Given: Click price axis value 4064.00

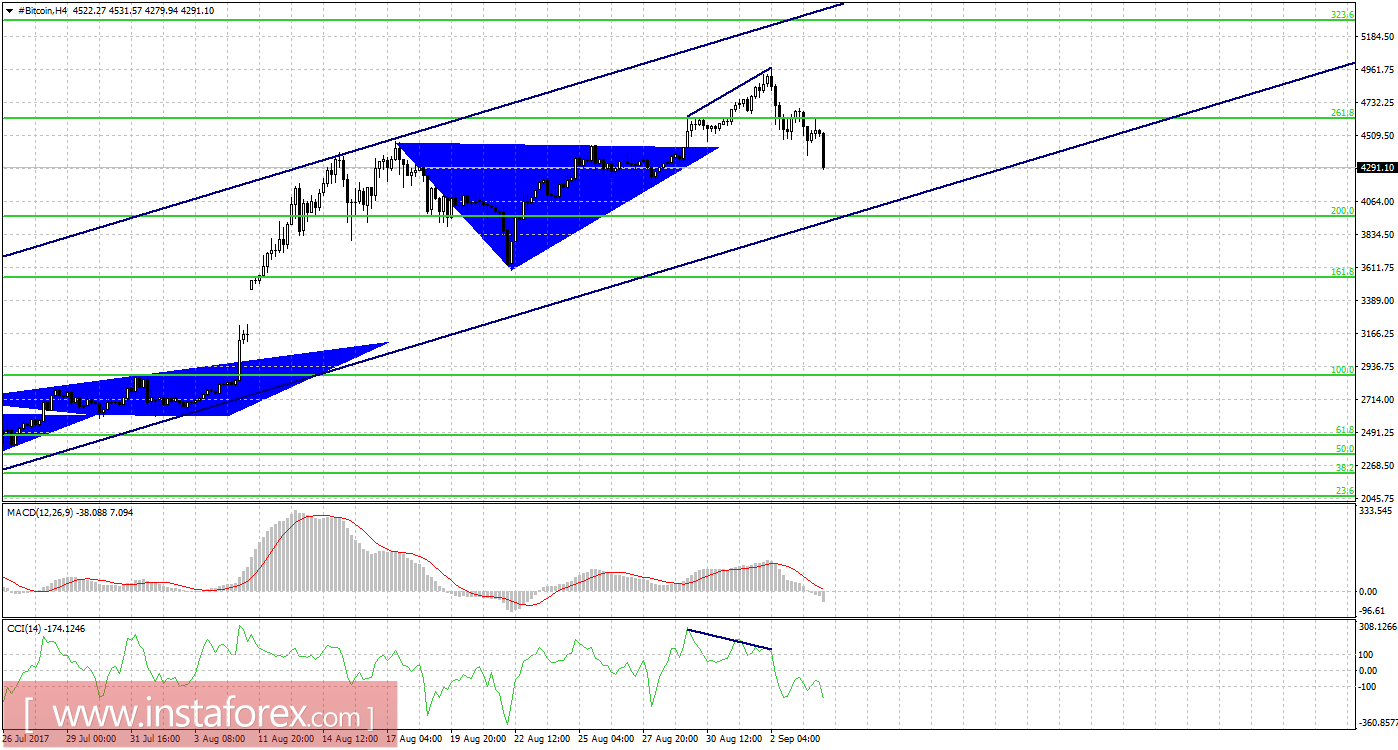Looking at the screenshot, I should tap(1377, 202).
